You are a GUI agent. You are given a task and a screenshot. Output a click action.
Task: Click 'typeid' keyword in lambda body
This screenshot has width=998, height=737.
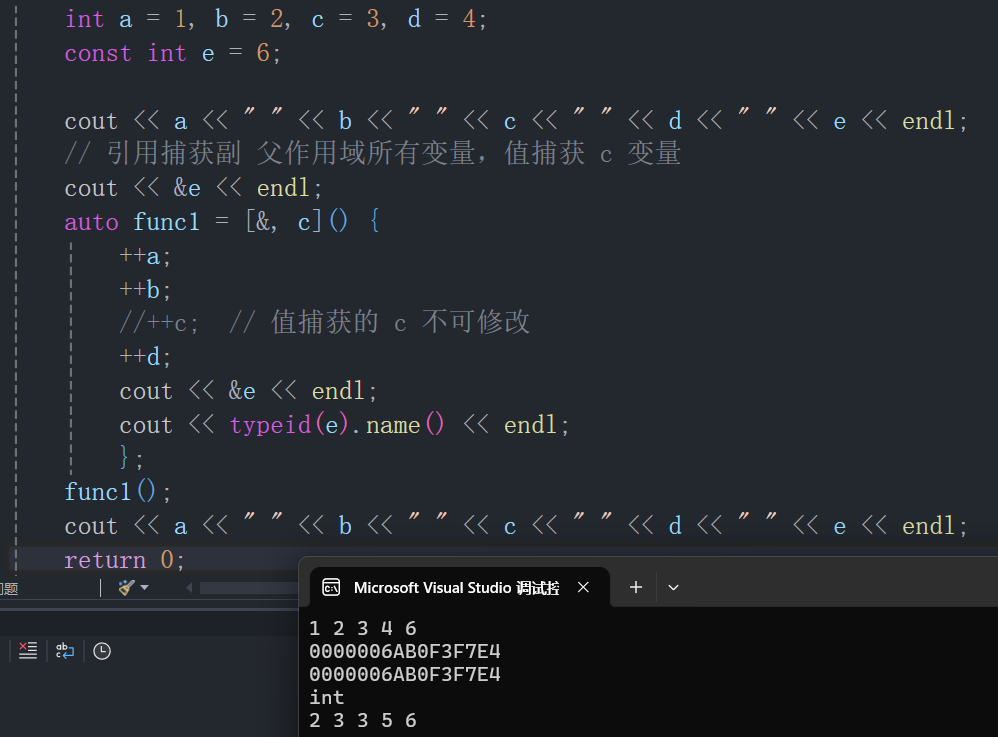pos(271,425)
